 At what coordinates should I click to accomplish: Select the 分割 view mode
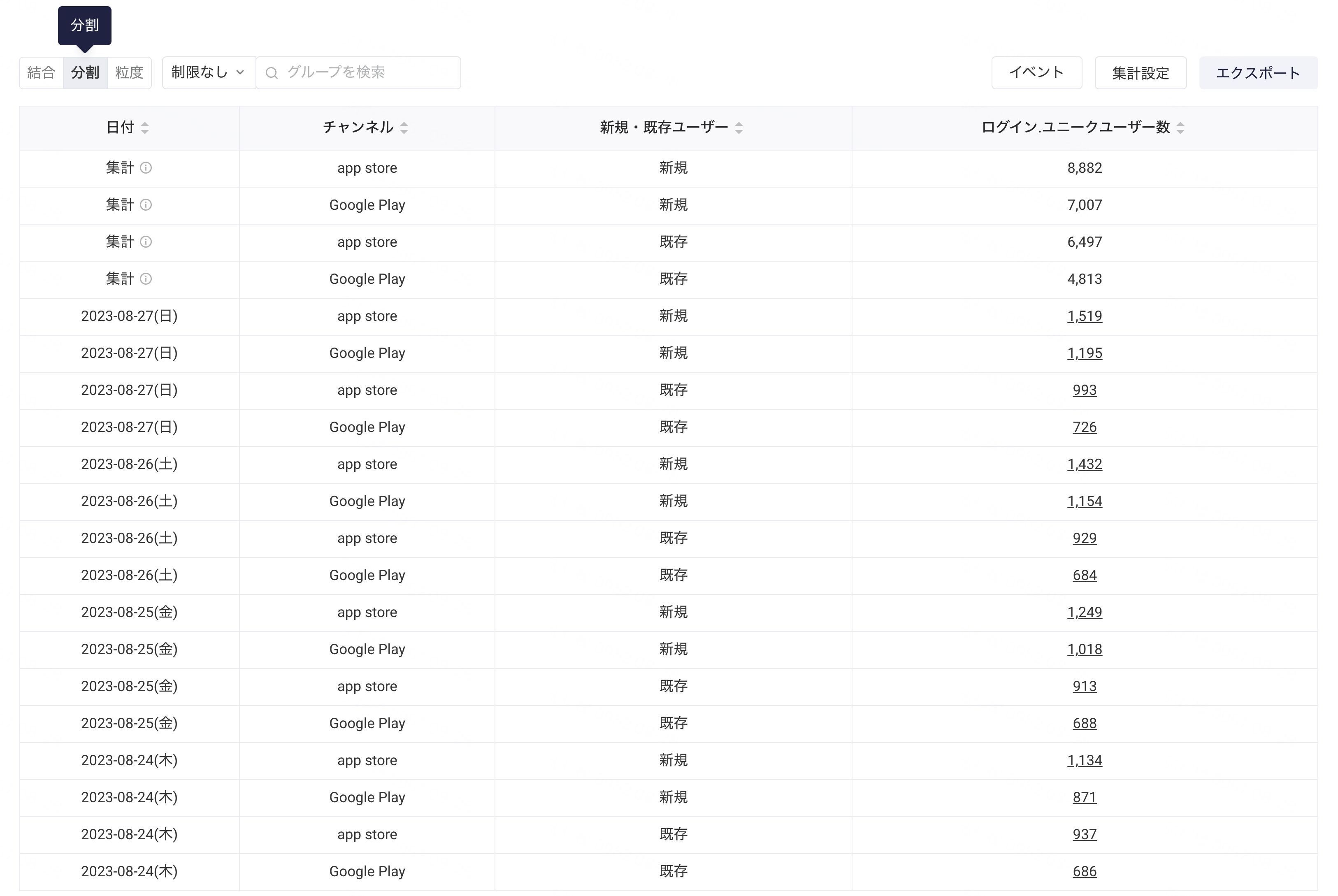point(85,72)
